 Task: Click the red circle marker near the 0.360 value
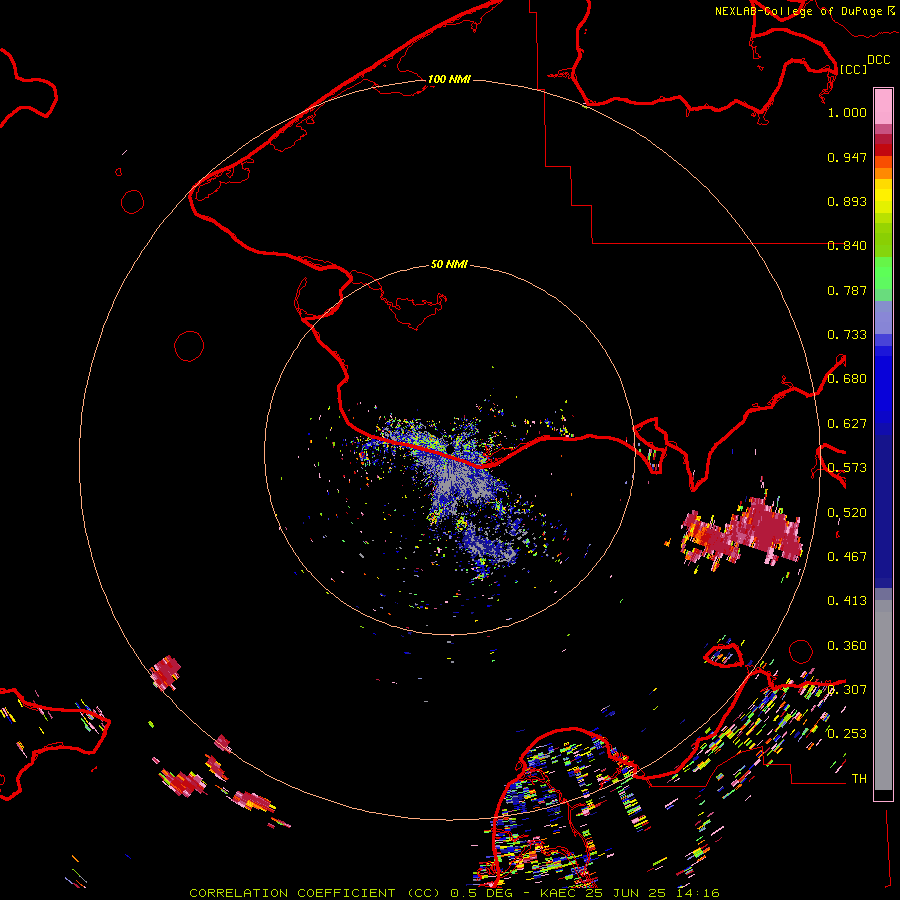(x=801, y=651)
